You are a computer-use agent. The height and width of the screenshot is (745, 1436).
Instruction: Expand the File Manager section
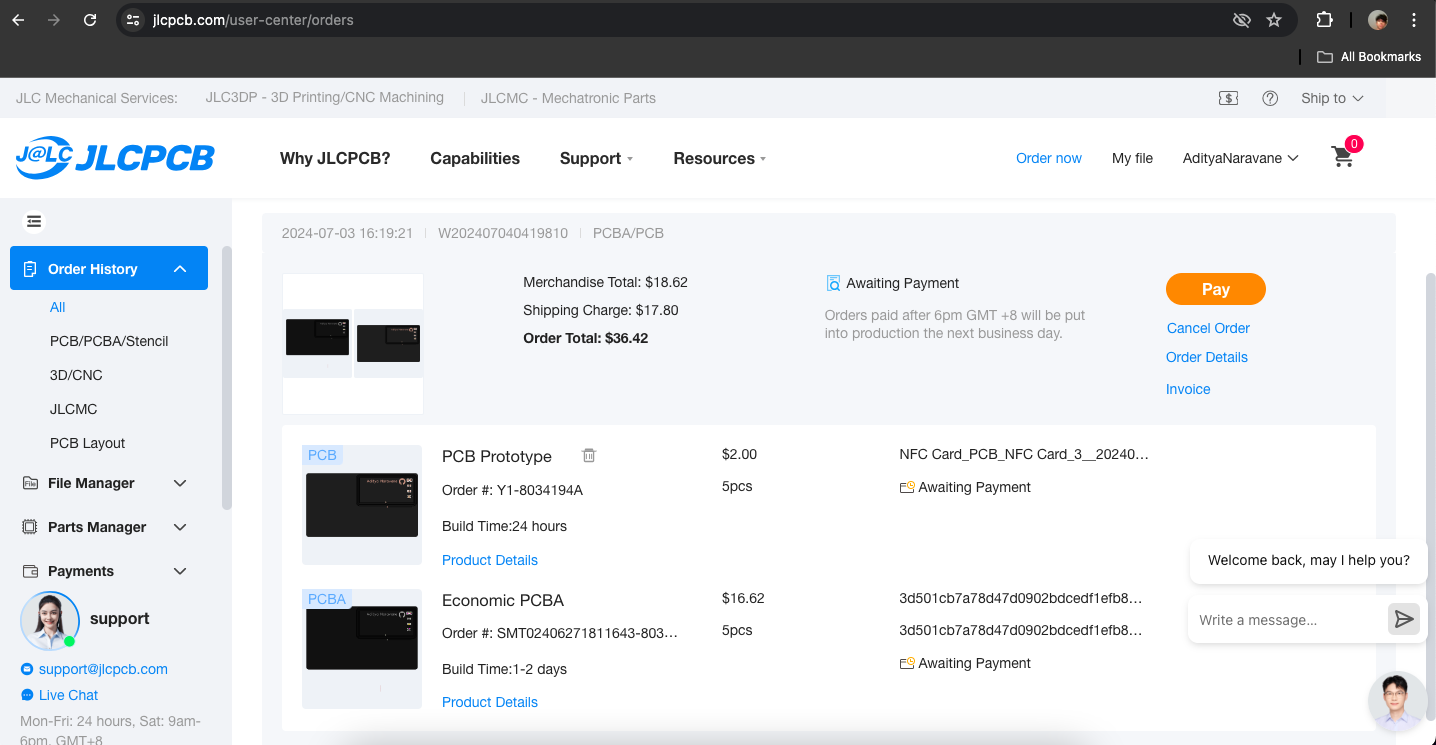(104, 483)
